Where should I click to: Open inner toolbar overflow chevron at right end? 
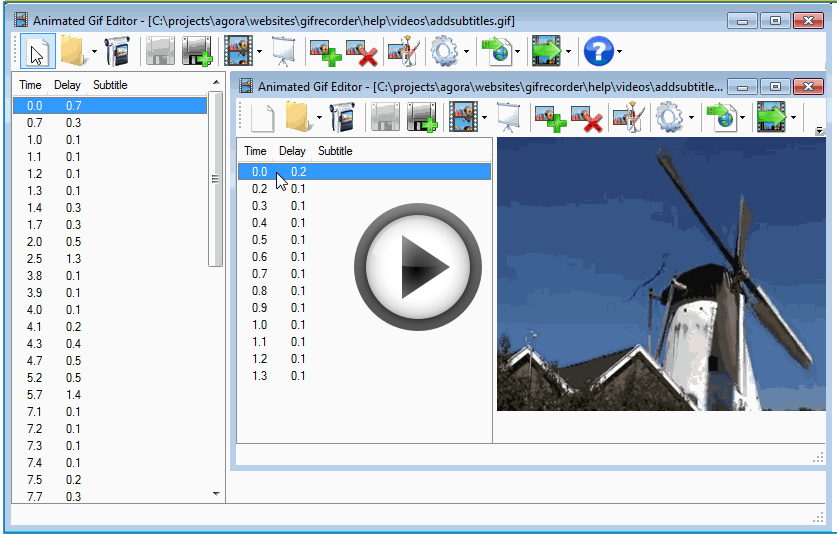(819, 130)
